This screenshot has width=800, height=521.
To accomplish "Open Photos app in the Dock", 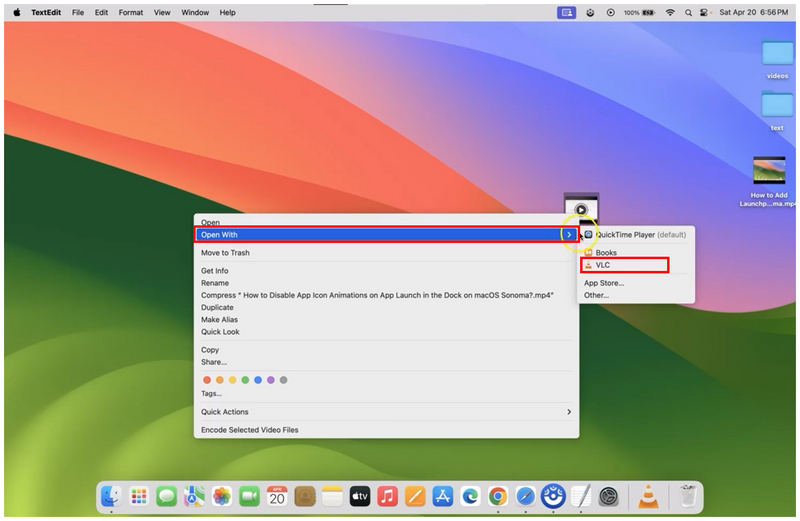I will tap(221, 496).
